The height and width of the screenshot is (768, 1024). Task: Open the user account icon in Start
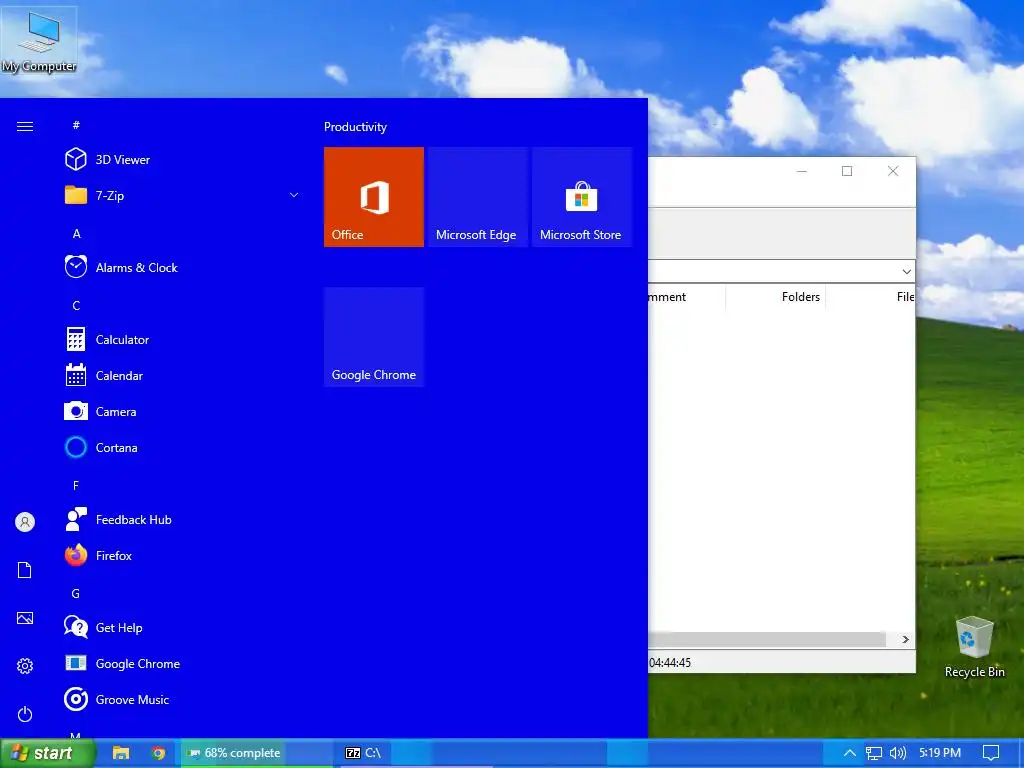click(x=25, y=522)
